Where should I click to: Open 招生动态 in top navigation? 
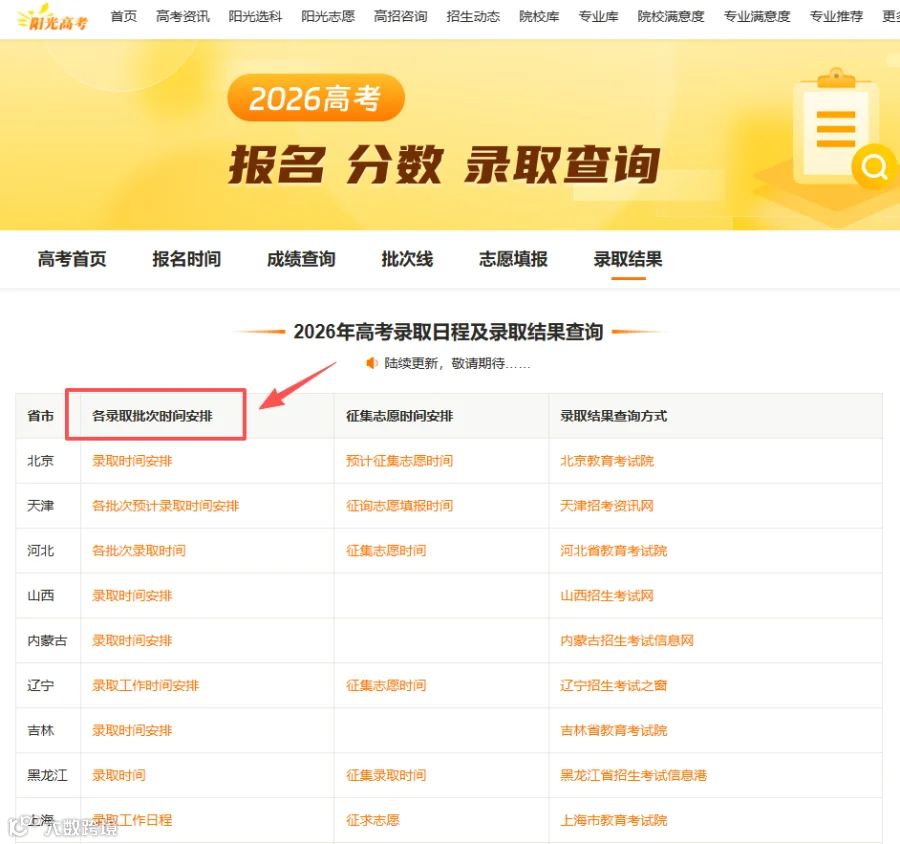[x=473, y=17]
